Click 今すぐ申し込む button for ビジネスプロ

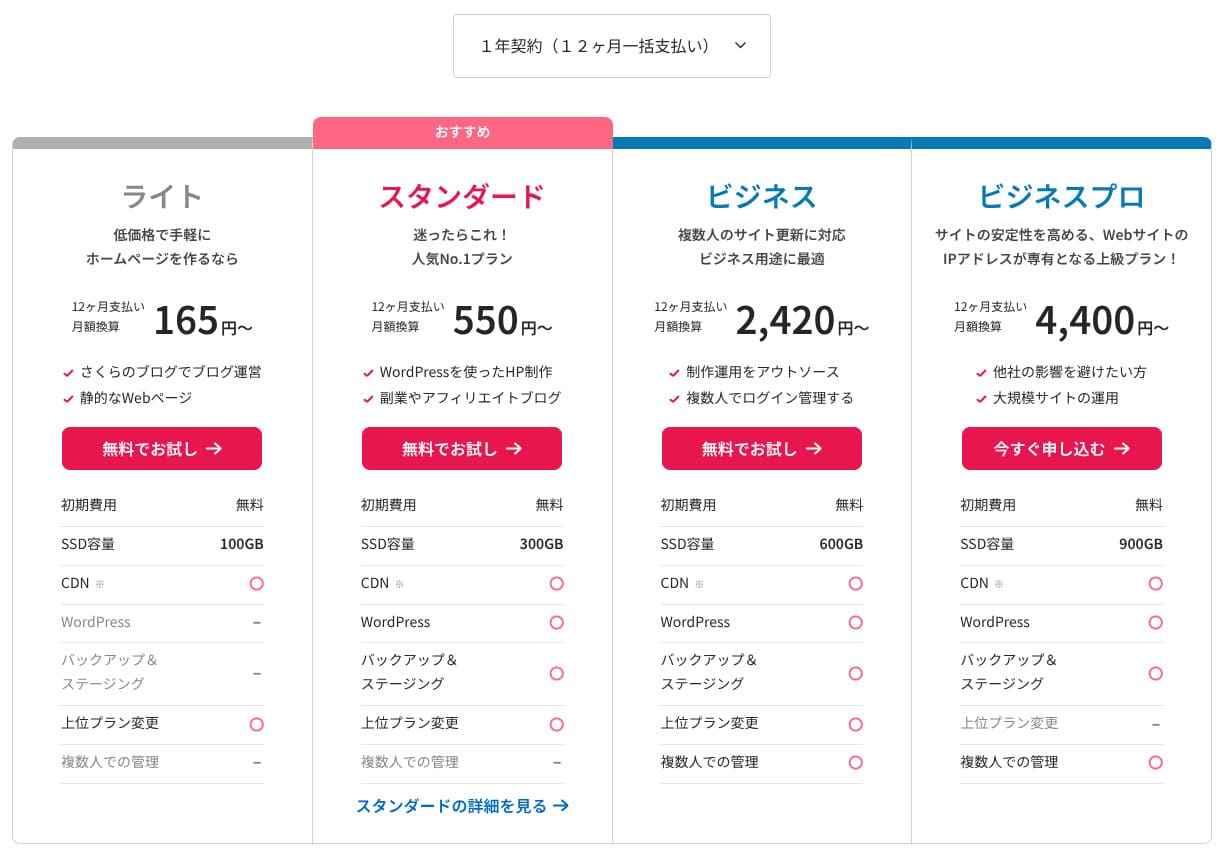(1062, 449)
